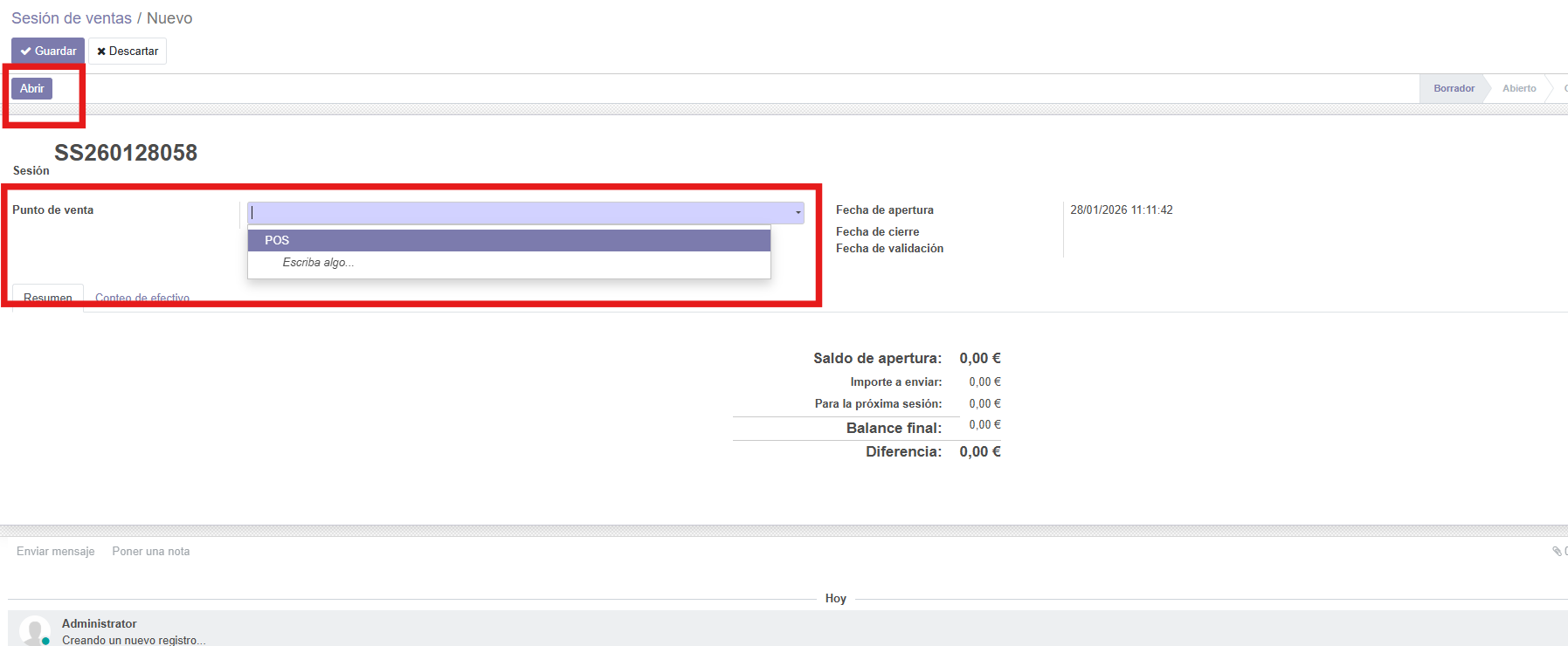This screenshot has width=1568, height=646.
Task: Click the checkmark icon on Guardar
Action: (25, 52)
